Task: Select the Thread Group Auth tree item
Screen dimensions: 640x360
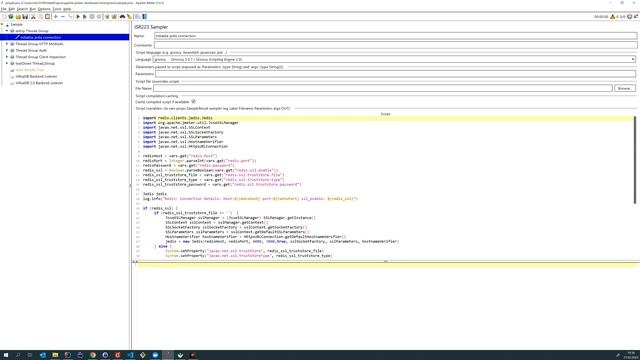Action: click(31, 50)
